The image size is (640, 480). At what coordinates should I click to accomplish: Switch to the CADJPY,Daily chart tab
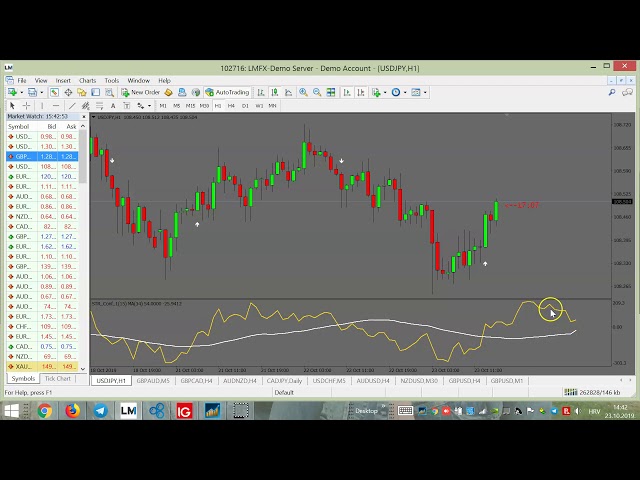point(284,381)
